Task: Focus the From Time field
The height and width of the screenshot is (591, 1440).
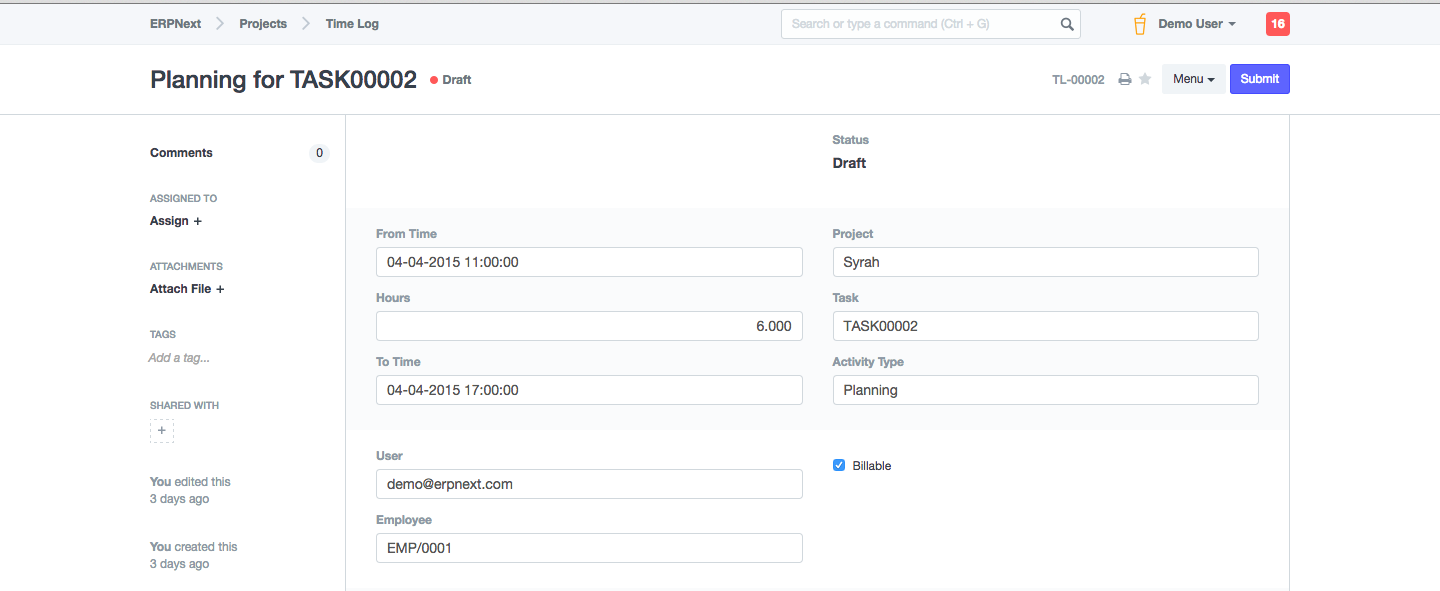Action: click(x=589, y=262)
